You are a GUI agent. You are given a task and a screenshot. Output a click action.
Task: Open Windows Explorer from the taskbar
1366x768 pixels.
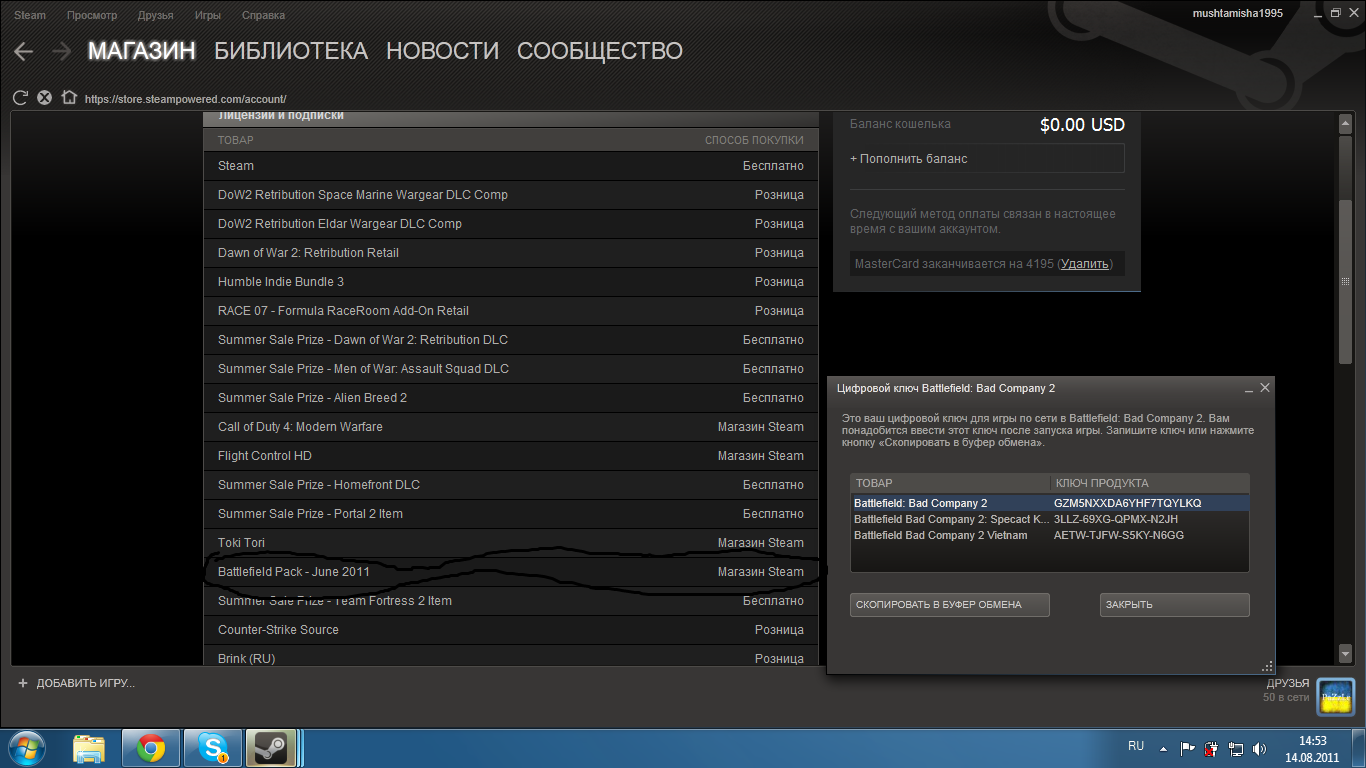(x=89, y=748)
